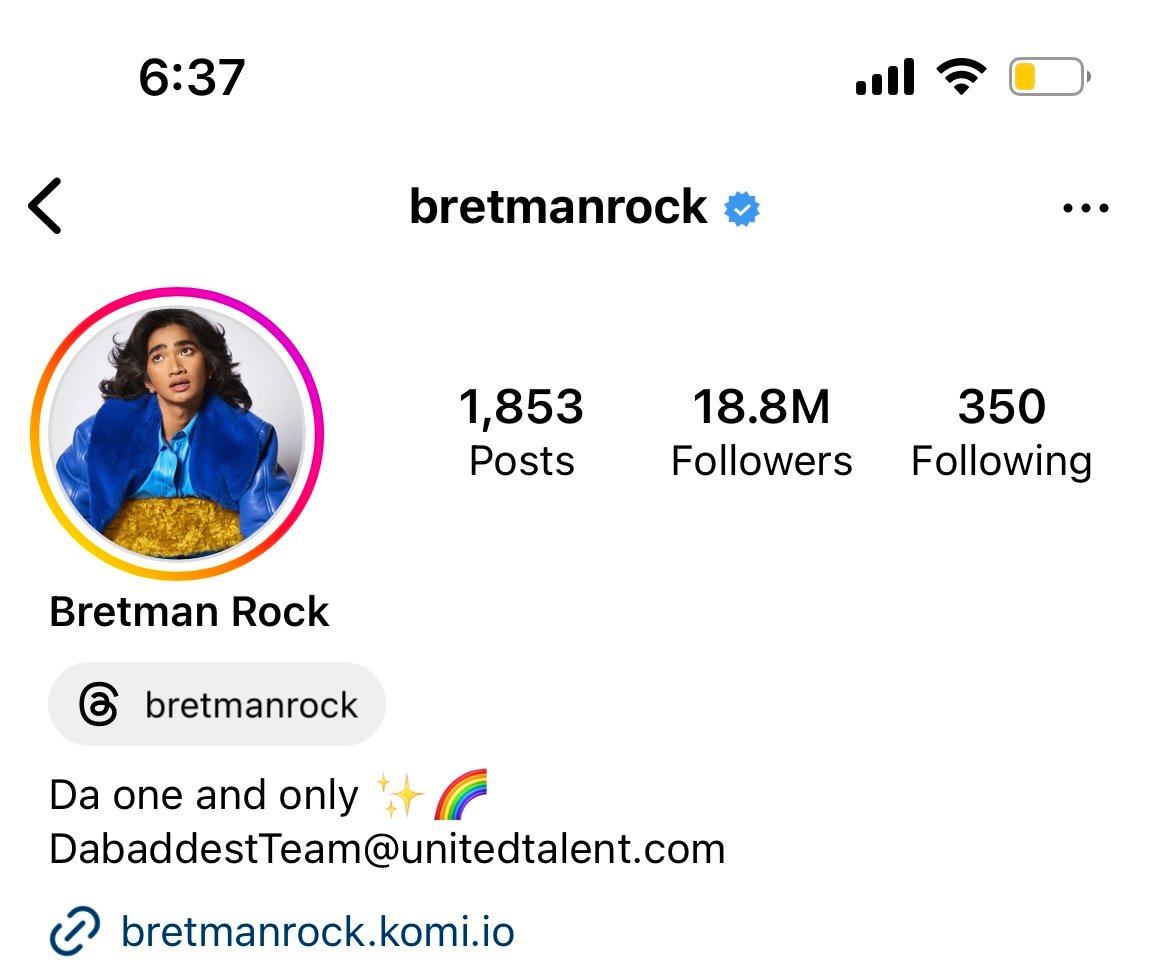This screenshot has height=970, width=1170.
Task: Tap the Wi-Fi status icon
Action: [x=962, y=76]
